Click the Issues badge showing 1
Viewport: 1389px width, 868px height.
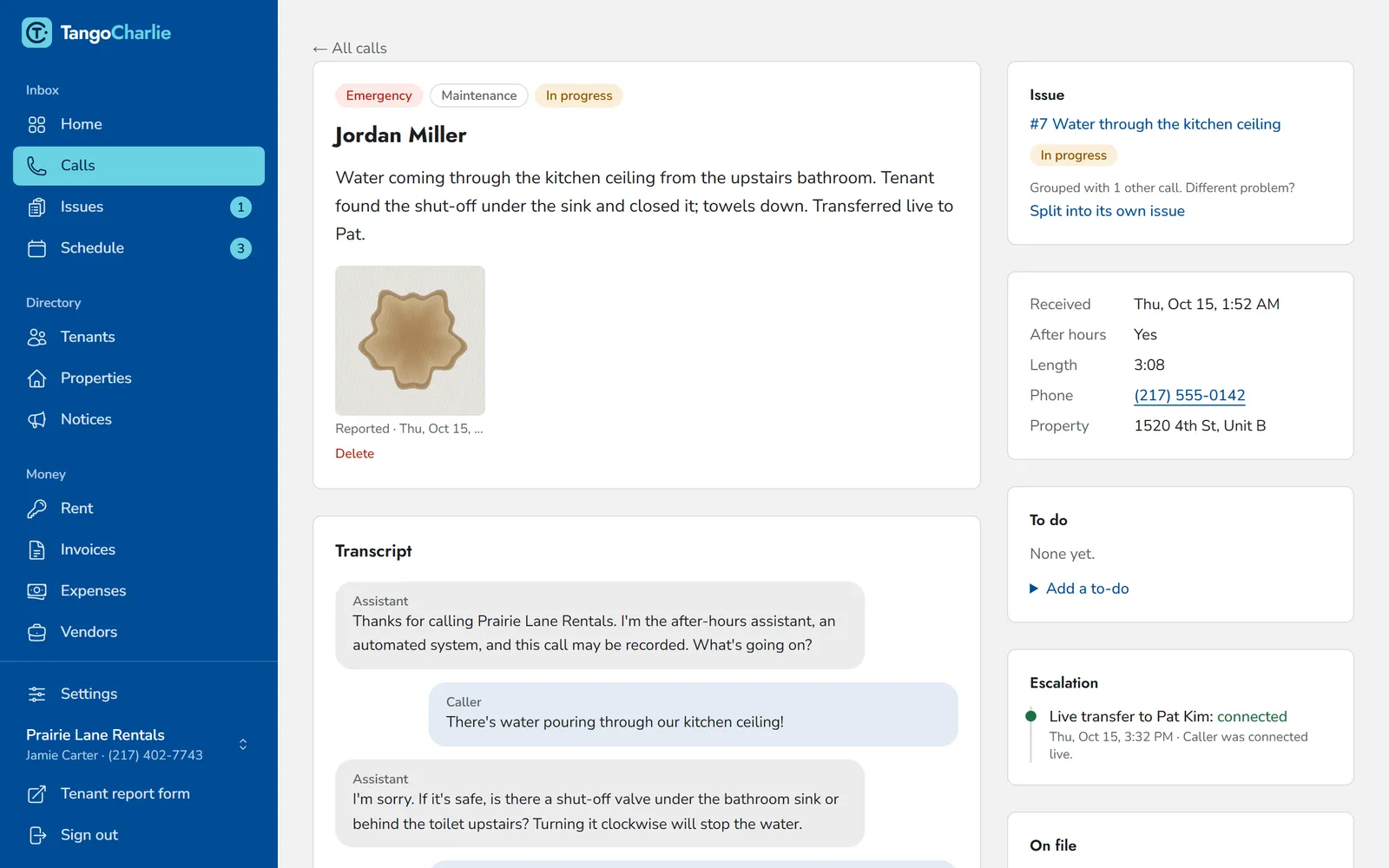pyautogui.click(x=240, y=207)
